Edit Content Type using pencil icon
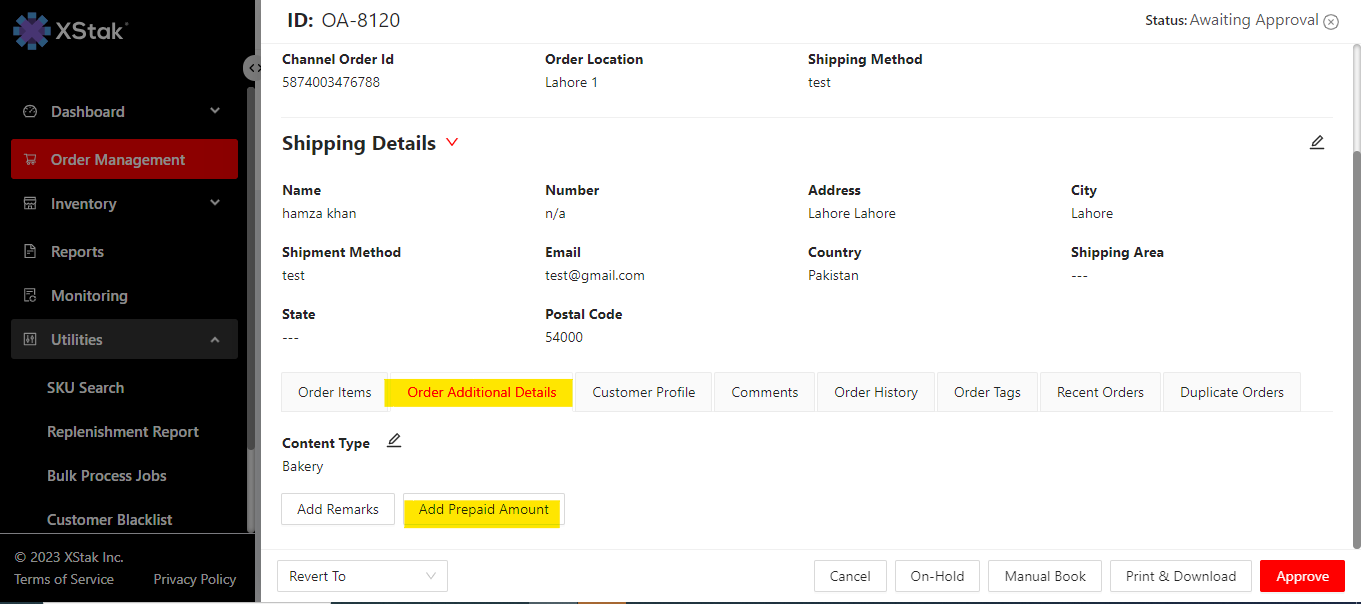This screenshot has height=604, width=1361. click(394, 441)
